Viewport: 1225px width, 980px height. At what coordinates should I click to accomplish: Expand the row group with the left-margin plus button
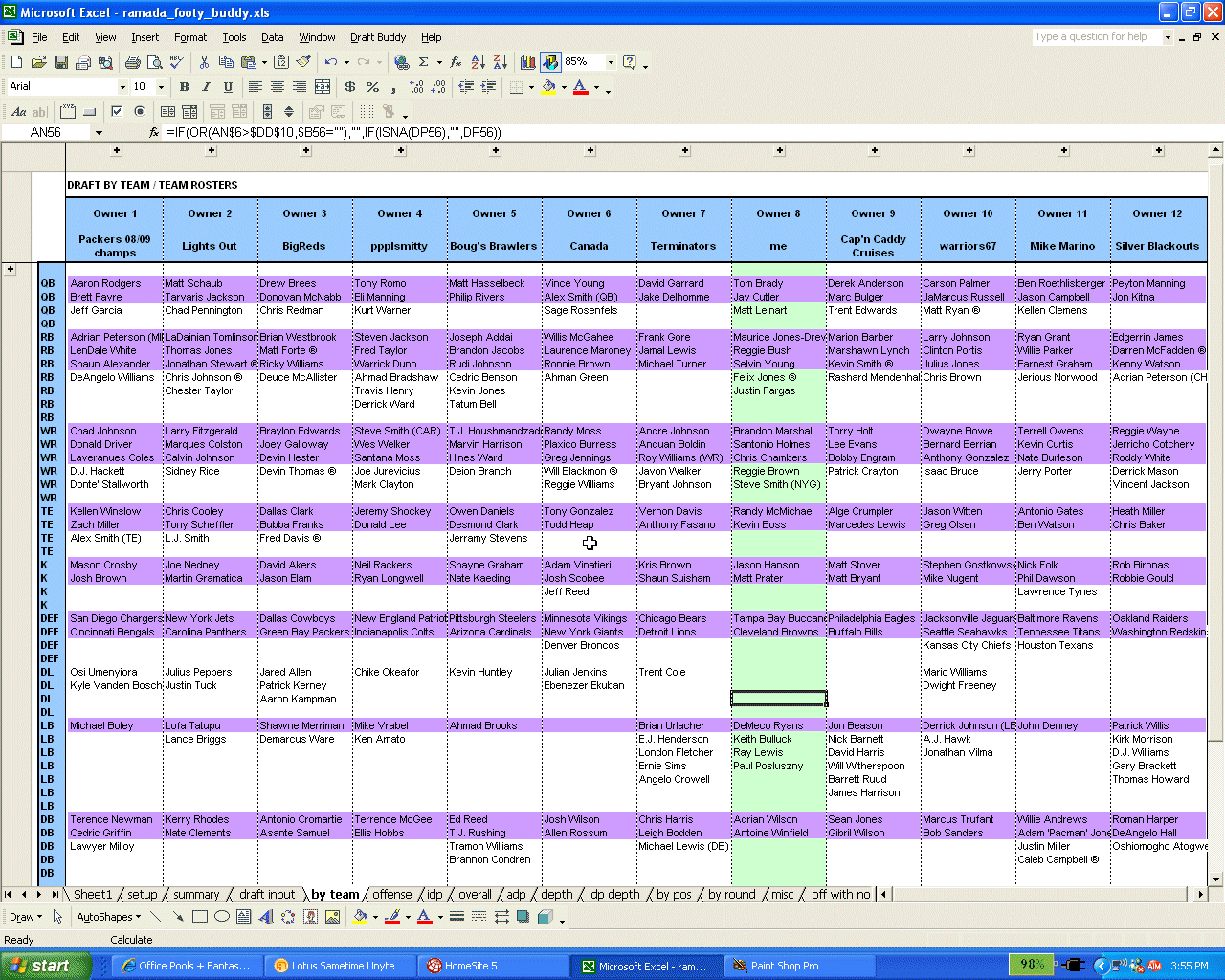(11, 269)
